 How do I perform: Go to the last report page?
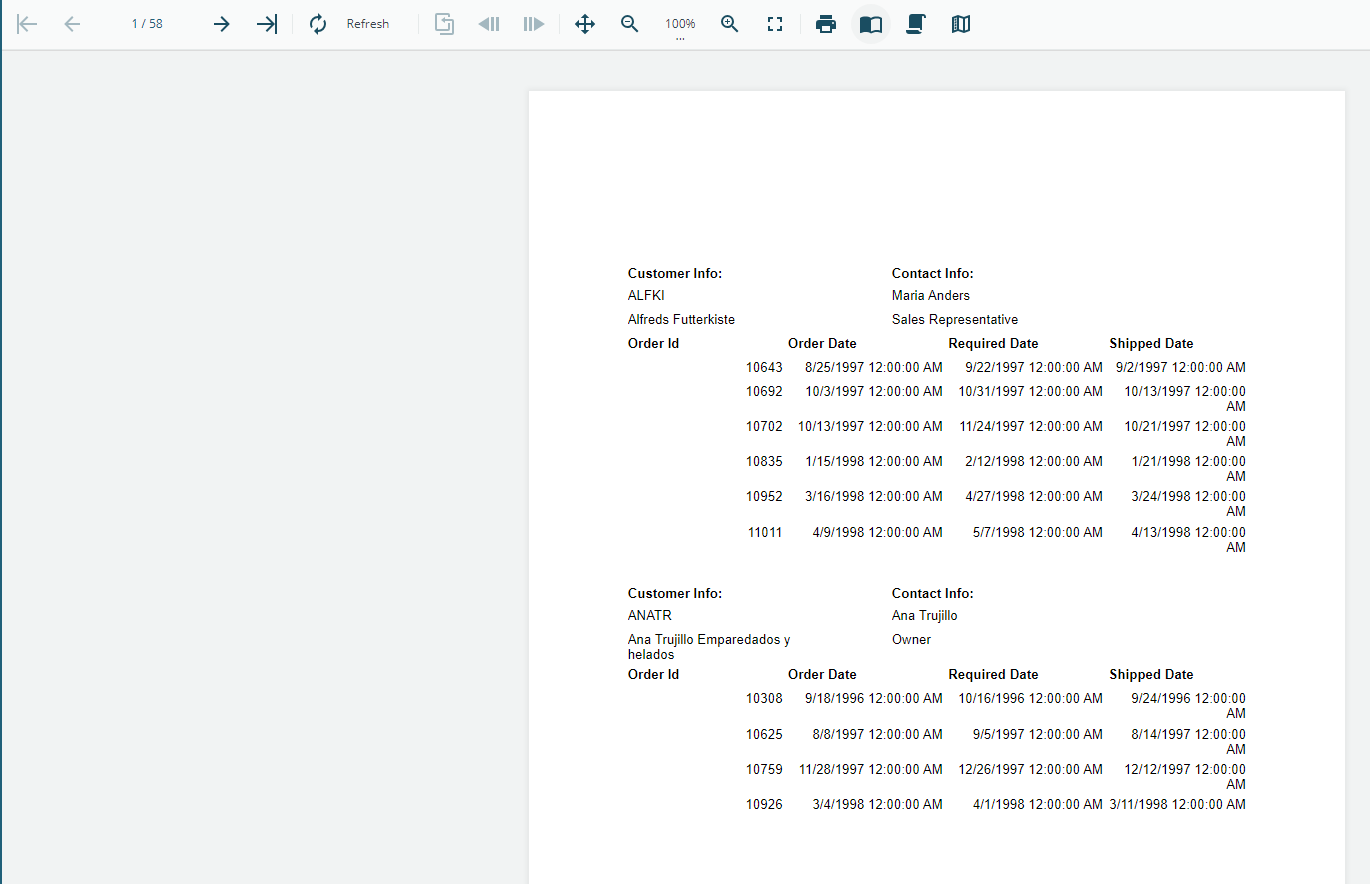coord(266,23)
